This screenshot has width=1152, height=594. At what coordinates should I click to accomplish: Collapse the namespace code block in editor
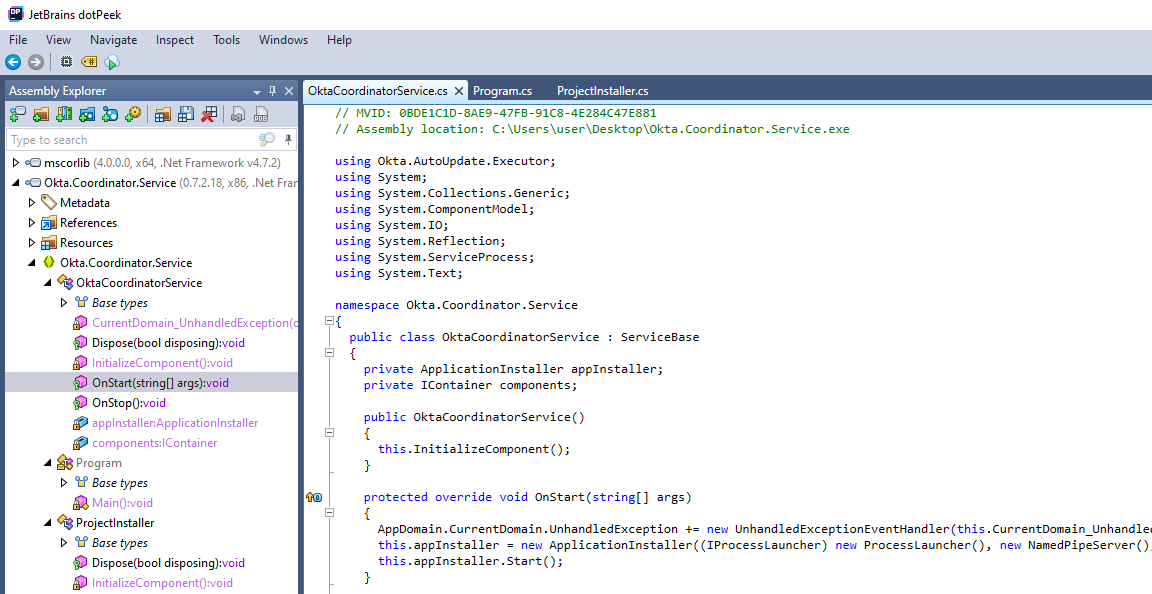[329, 321]
